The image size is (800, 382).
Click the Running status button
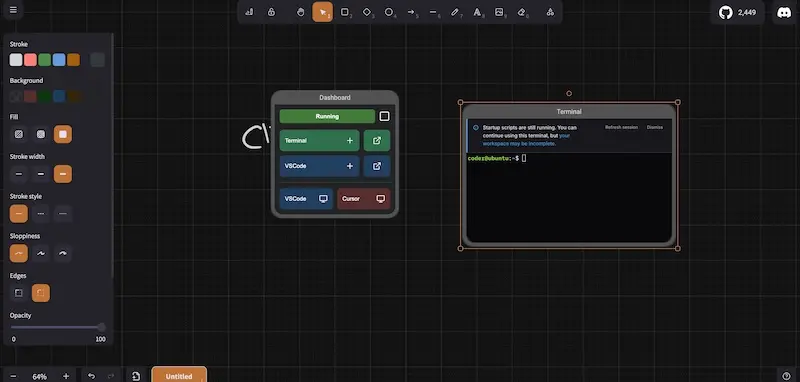coord(327,116)
